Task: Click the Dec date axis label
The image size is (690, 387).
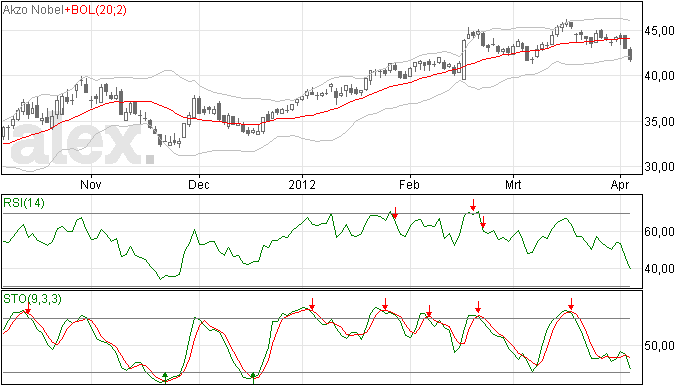Action: point(198,184)
